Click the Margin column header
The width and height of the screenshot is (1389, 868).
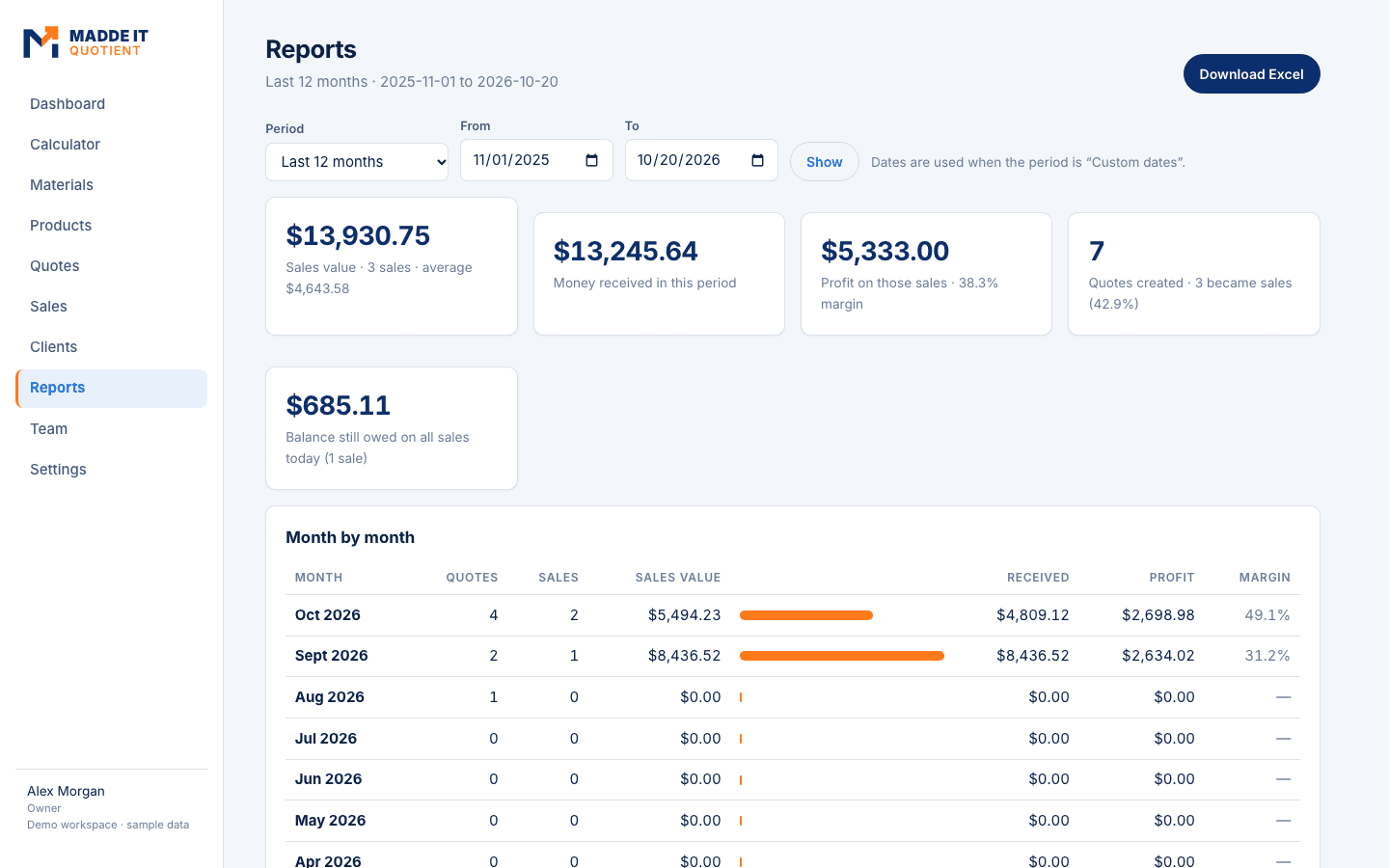(1265, 578)
